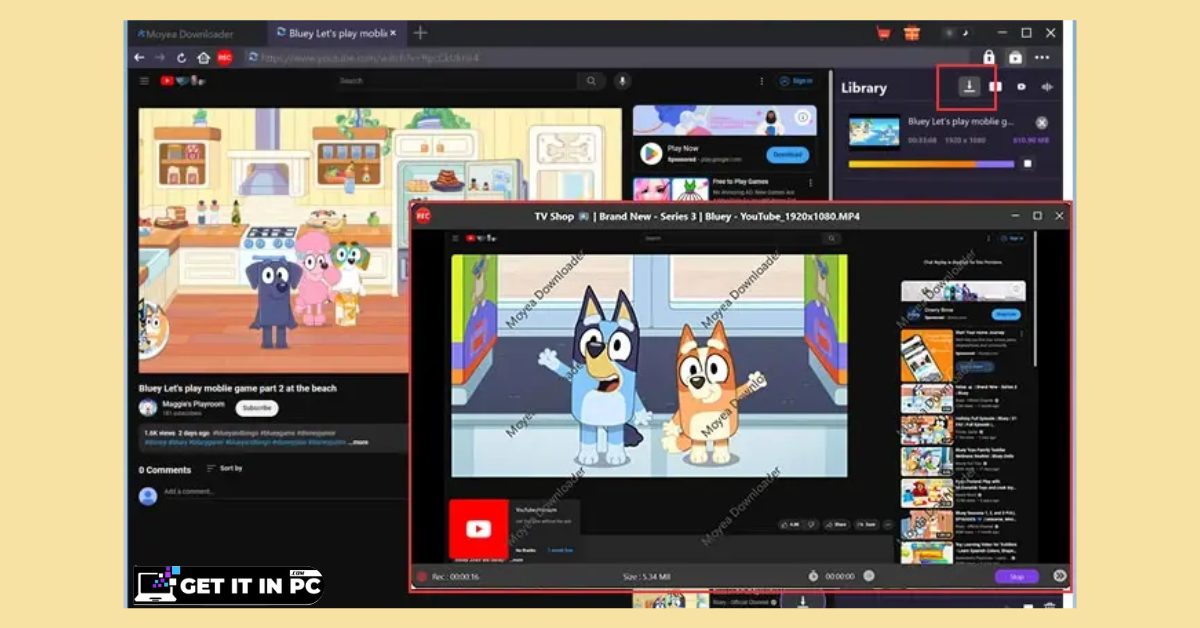Open the Library audio waveform icon
The height and width of the screenshot is (628, 1200).
point(1047,87)
